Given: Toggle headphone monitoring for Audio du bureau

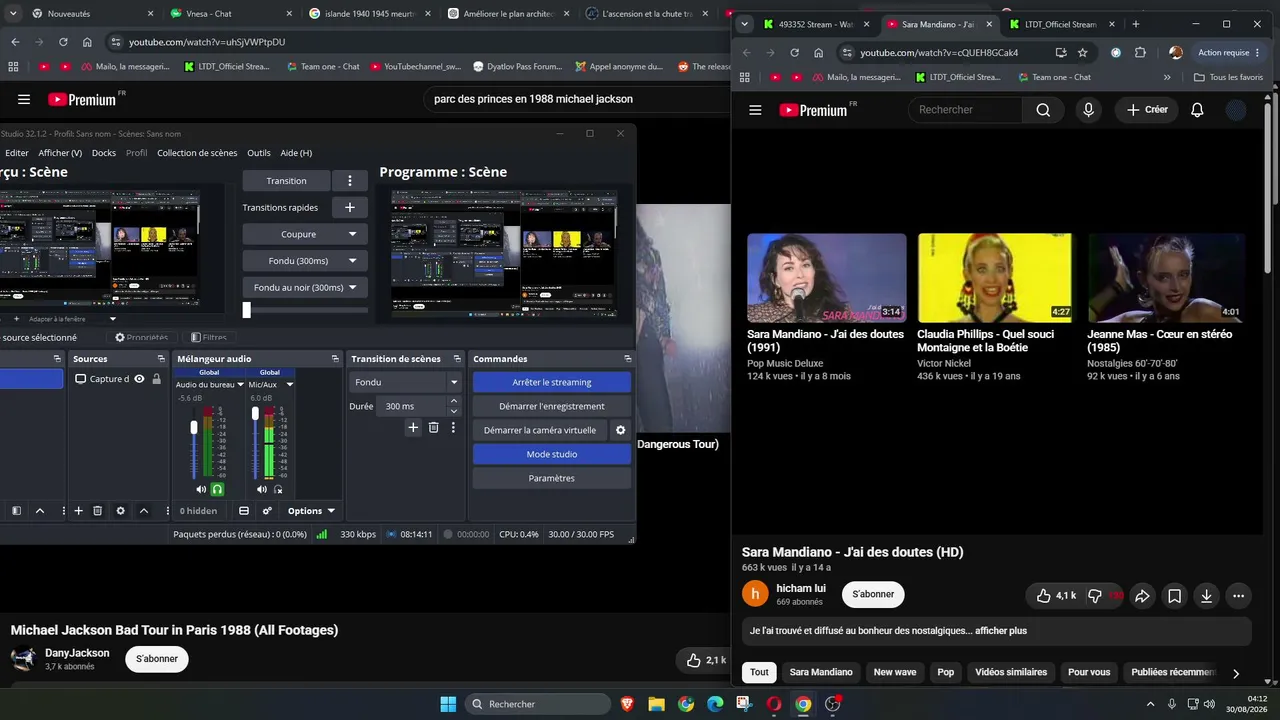Looking at the screenshot, I should [217, 489].
